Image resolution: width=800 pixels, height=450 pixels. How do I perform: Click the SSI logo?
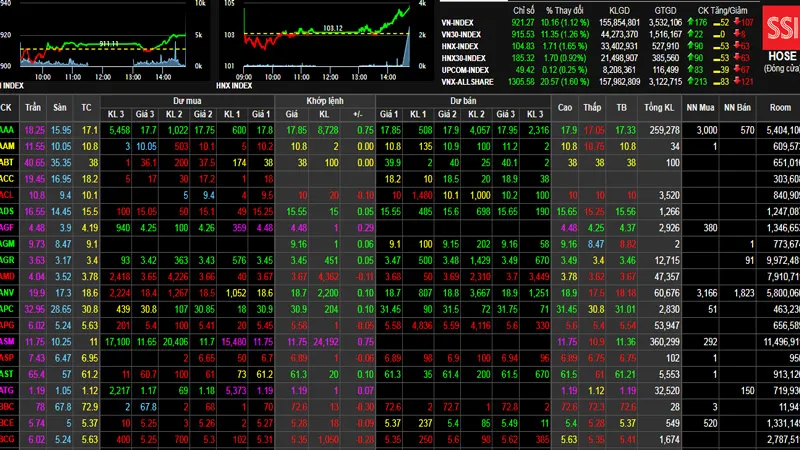click(781, 28)
